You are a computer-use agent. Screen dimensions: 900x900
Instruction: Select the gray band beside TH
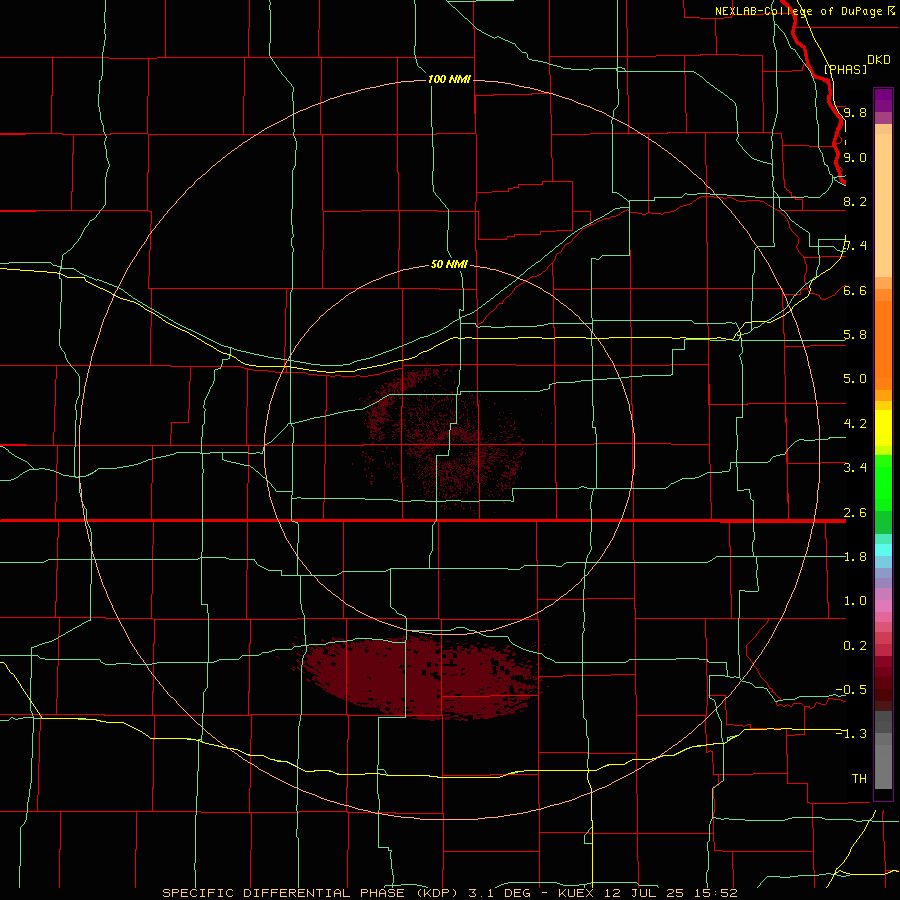(883, 769)
